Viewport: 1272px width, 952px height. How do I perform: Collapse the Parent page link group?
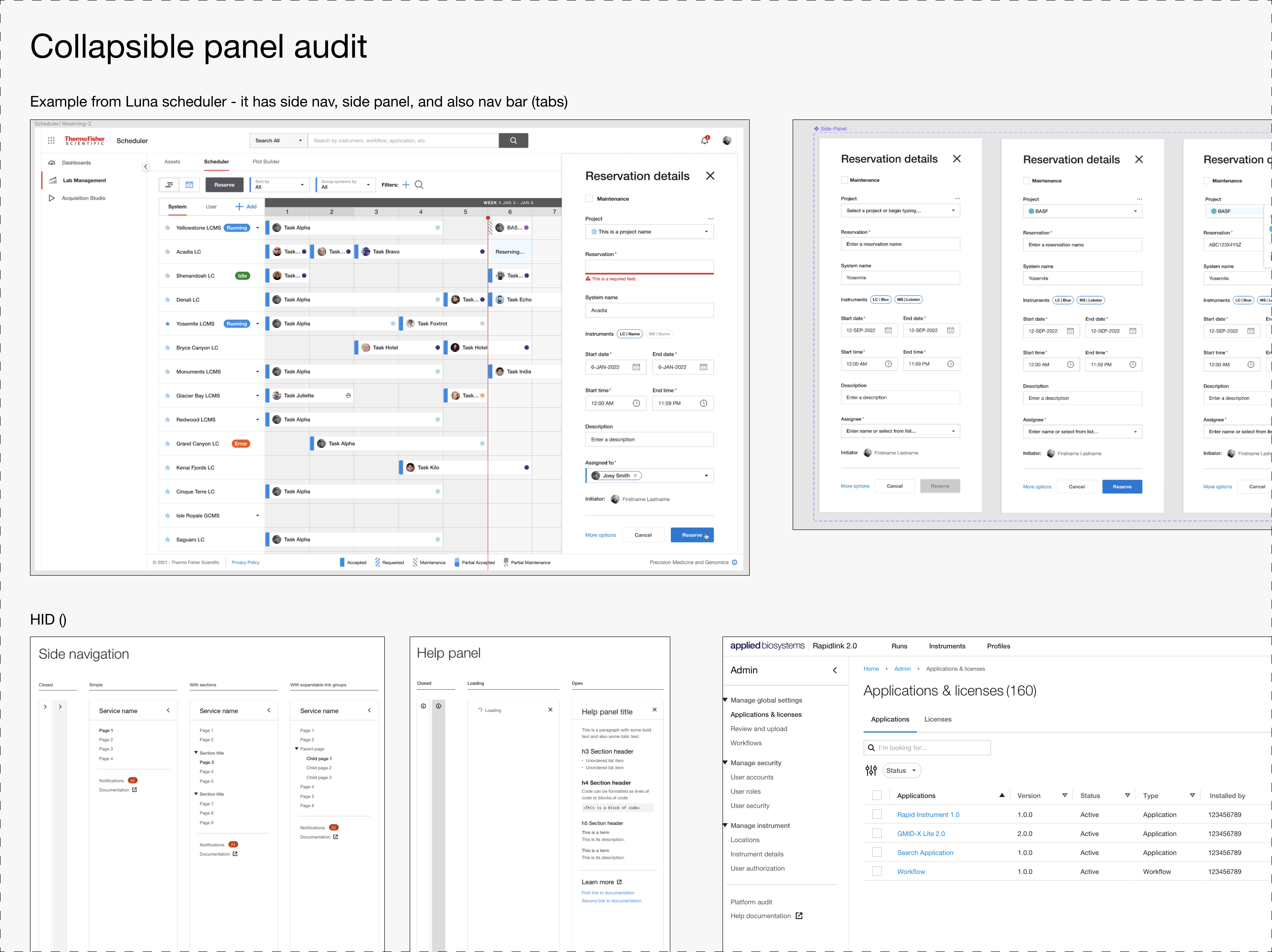[x=297, y=749]
